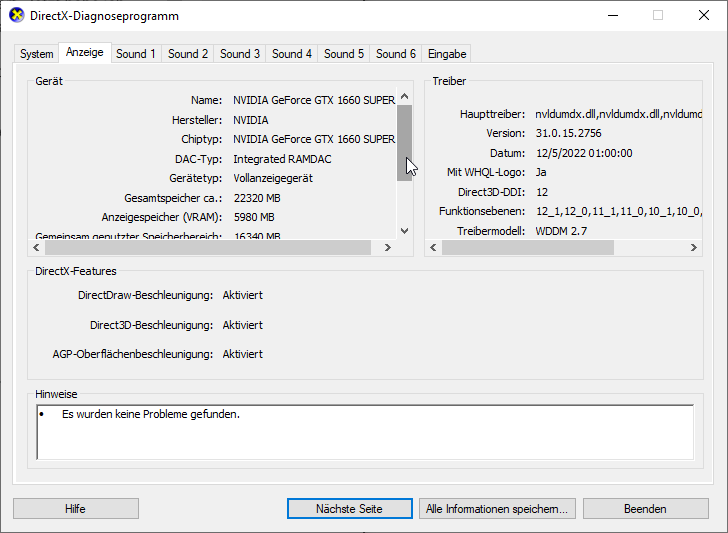The width and height of the screenshot is (728, 533).
Task: Select the Anzeige tab
Action: pyautogui.click(x=84, y=52)
